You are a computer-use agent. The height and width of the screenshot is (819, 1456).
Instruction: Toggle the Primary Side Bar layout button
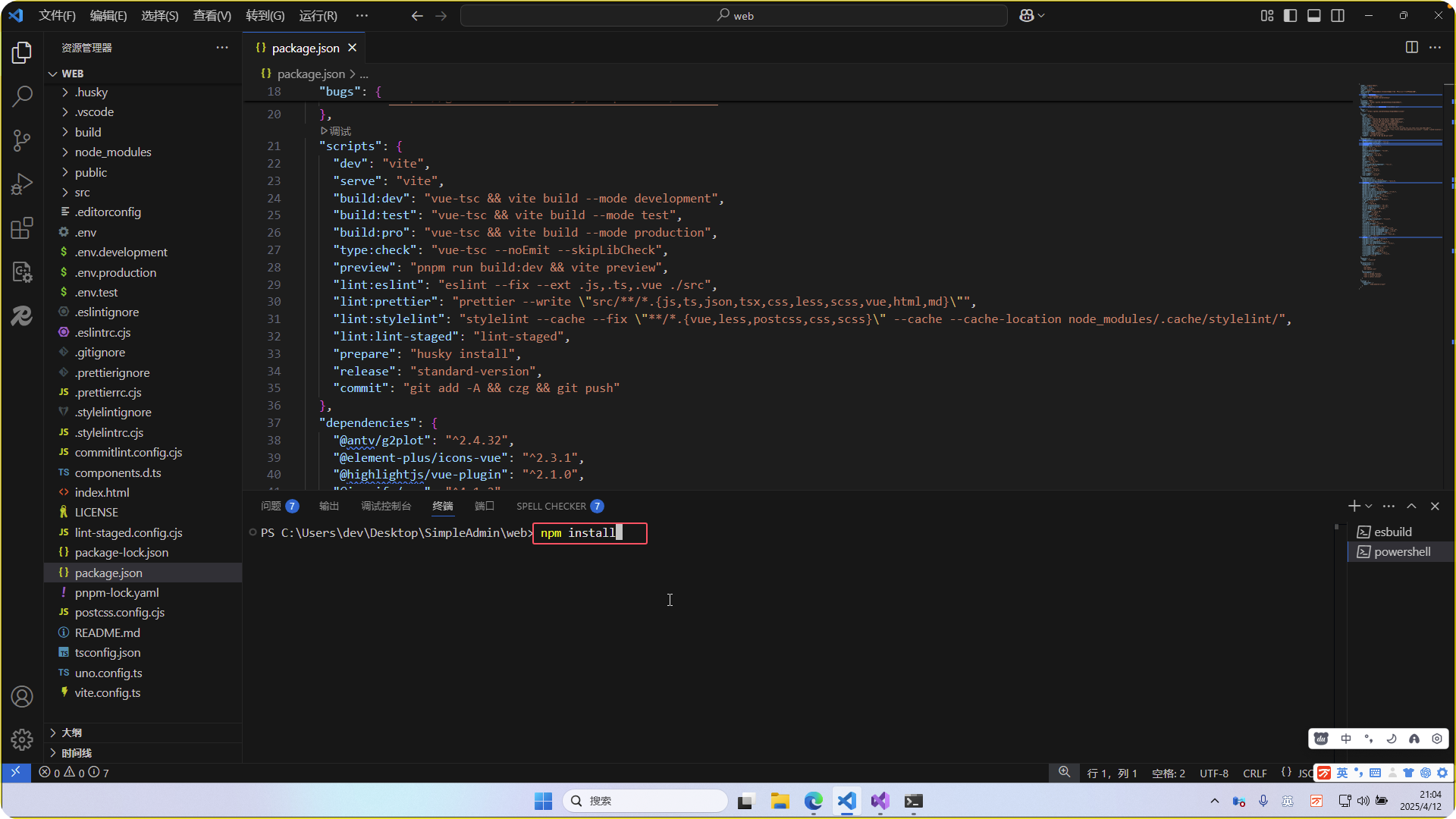point(1290,15)
